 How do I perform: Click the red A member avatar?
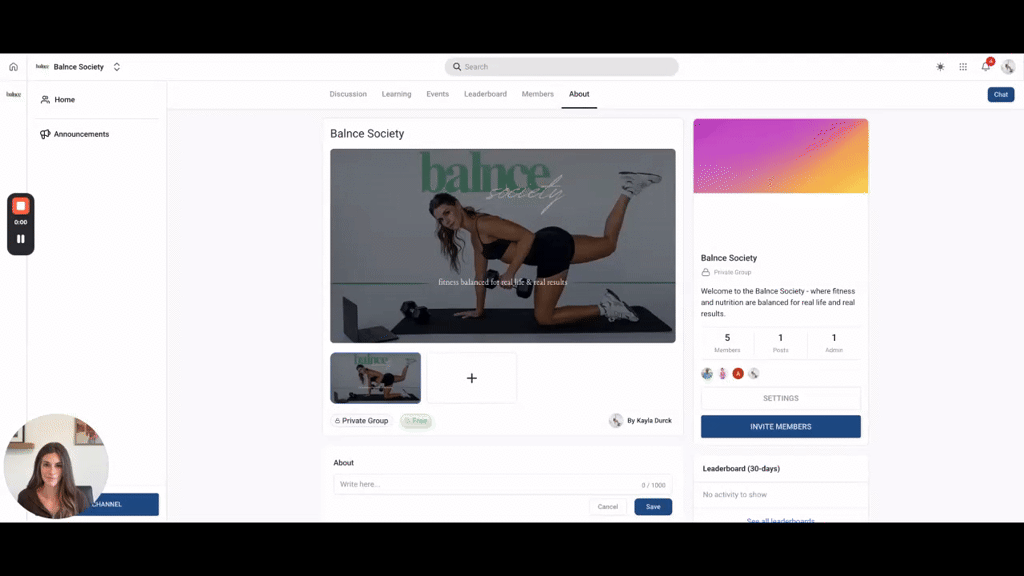738,374
